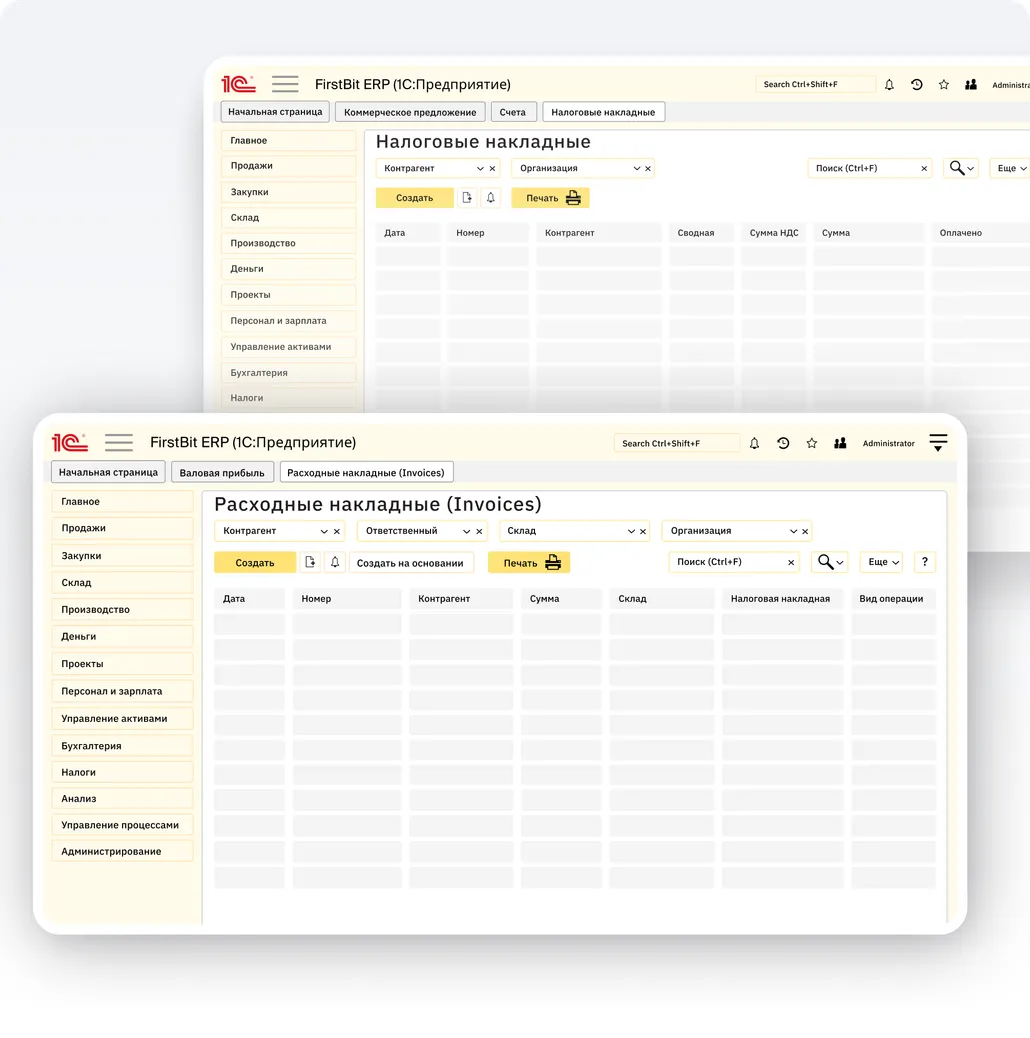Click the 1C logo in front window
This screenshot has width=1030, height=1038.
pos(70,442)
